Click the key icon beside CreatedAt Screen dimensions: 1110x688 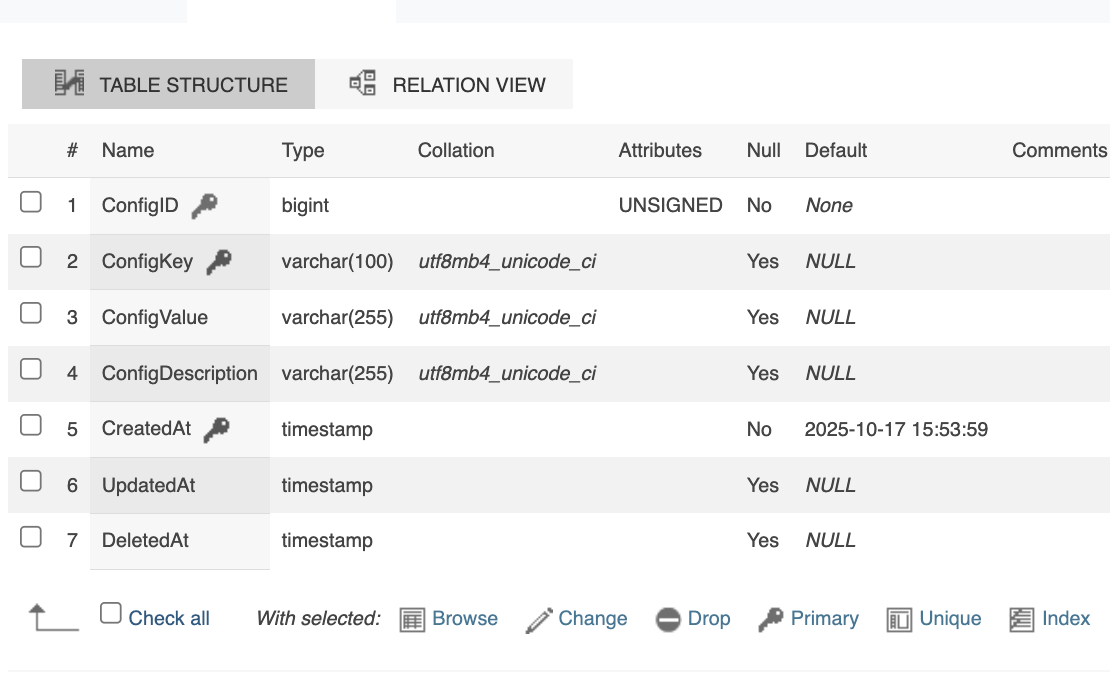216,429
